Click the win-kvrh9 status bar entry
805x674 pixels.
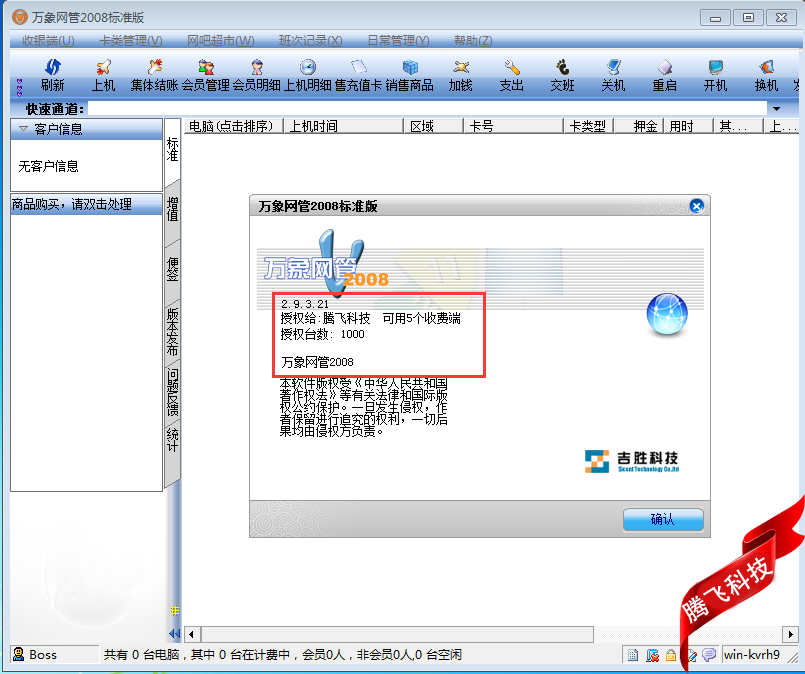click(752, 654)
